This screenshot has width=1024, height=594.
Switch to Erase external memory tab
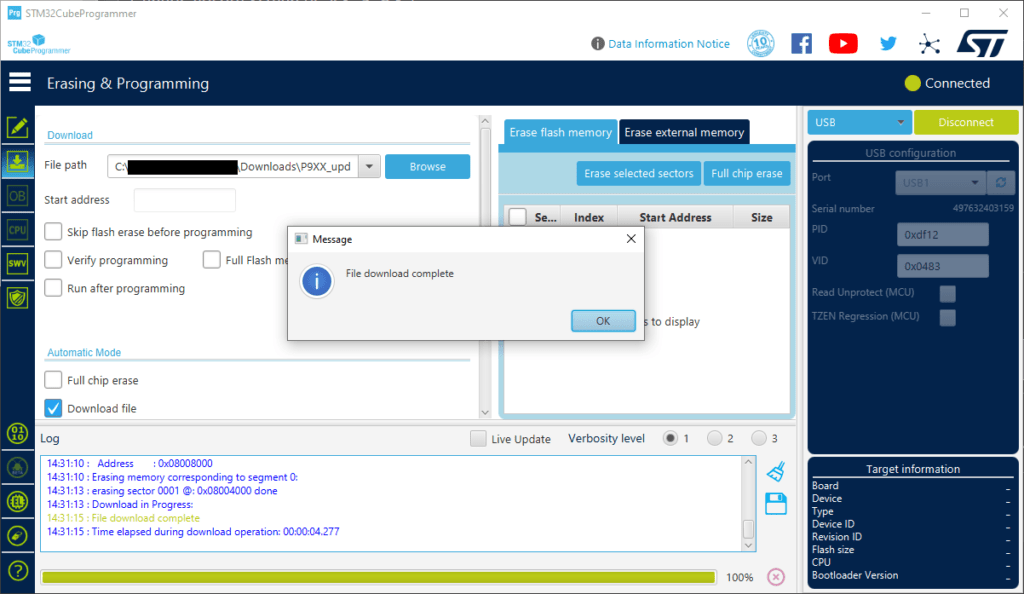tap(684, 132)
